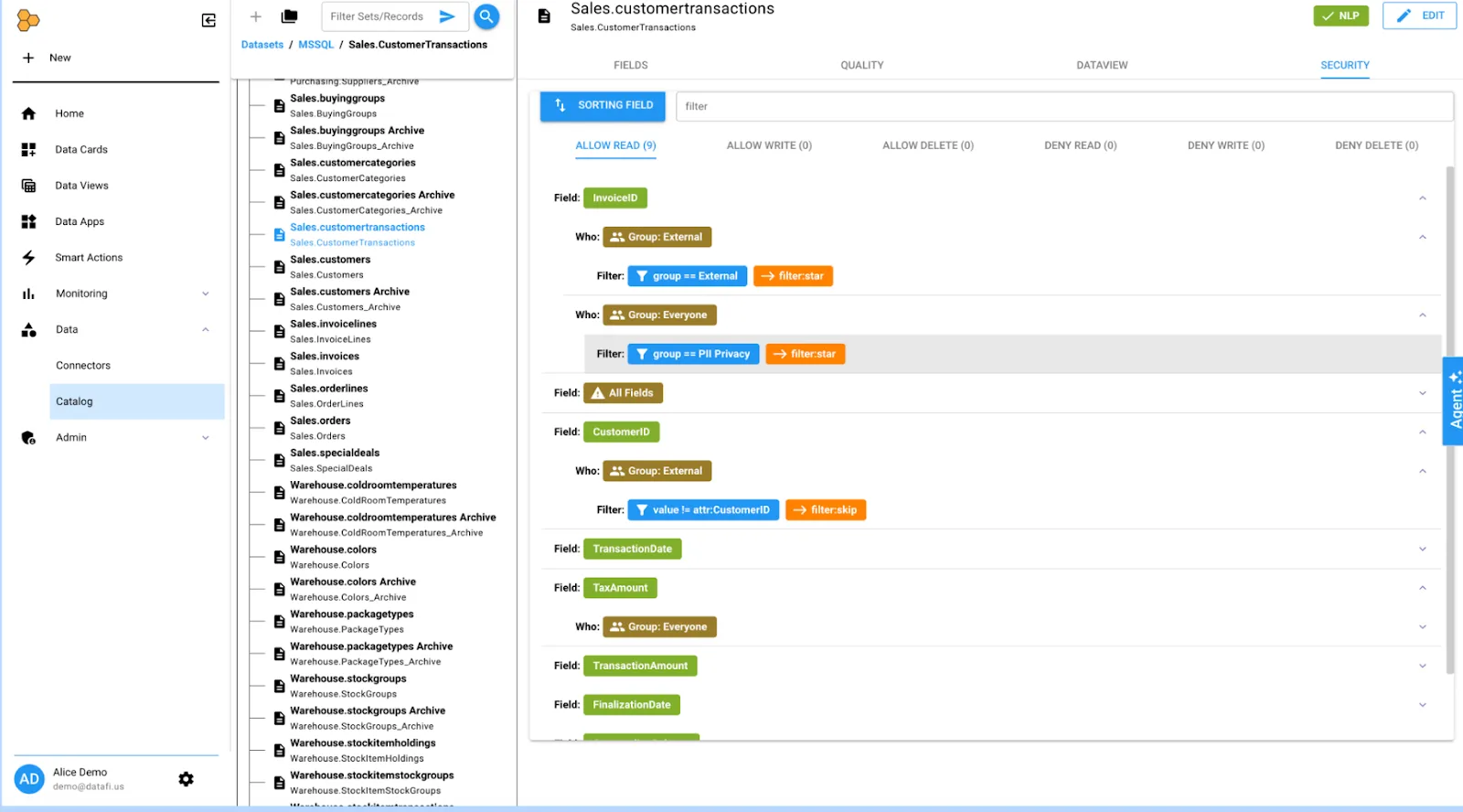
Task: Open Data Cards in the sidebar
Action: [x=80, y=149]
